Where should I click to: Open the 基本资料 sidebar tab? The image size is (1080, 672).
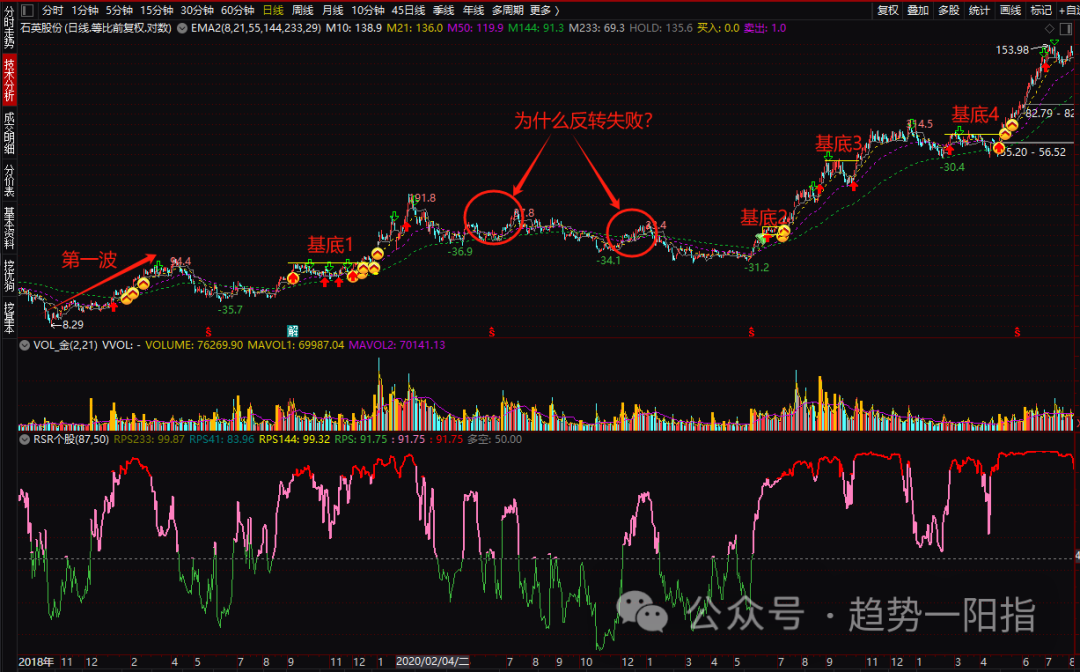click(9, 228)
